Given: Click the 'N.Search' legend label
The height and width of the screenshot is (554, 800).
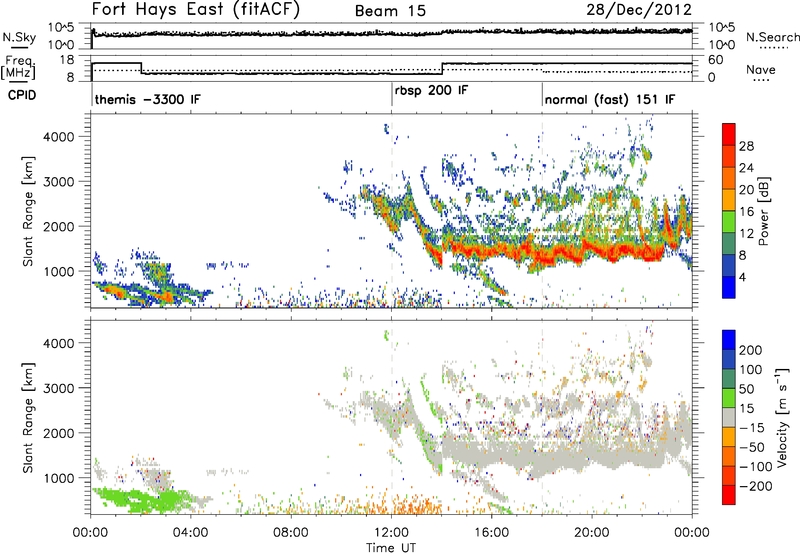Looking at the screenshot, I should coord(772,37).
